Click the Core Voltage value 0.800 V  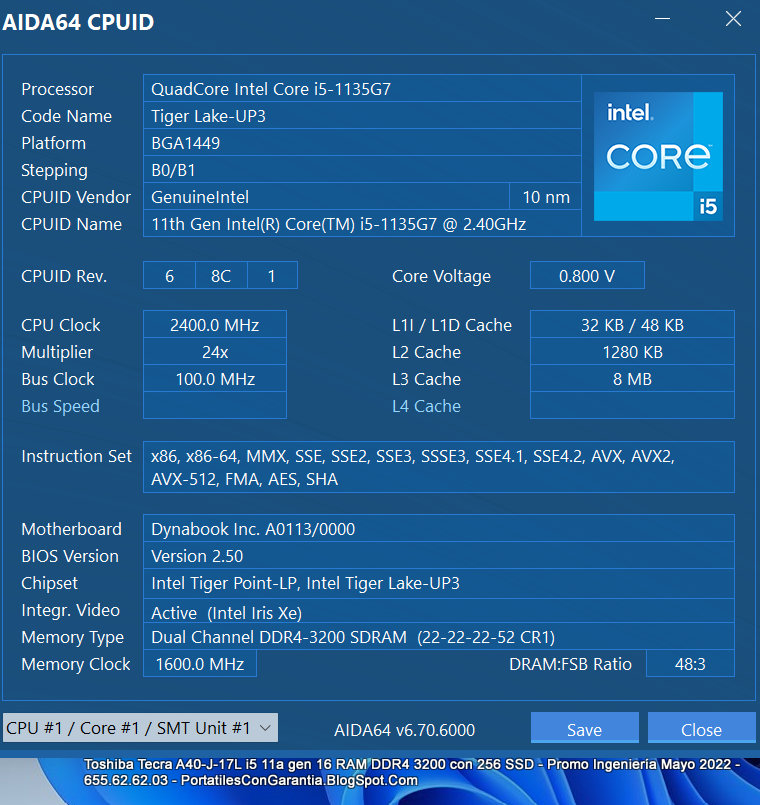pos(587,276)
